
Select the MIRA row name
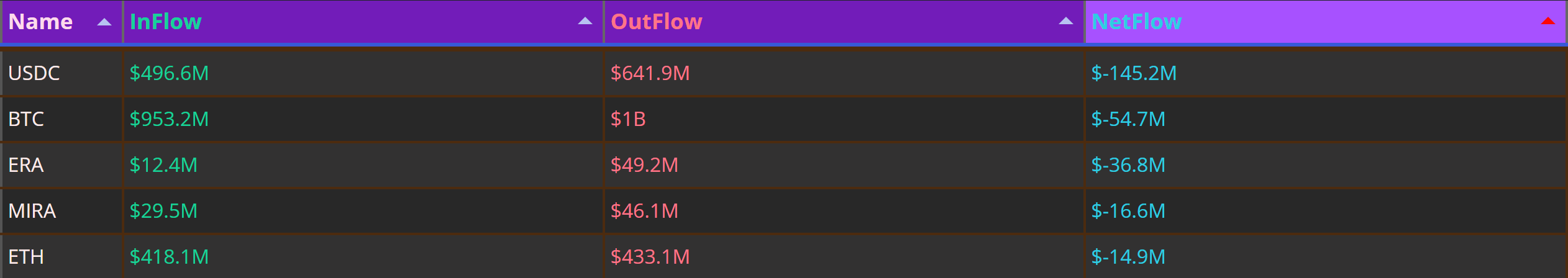[x=32, y=211]
